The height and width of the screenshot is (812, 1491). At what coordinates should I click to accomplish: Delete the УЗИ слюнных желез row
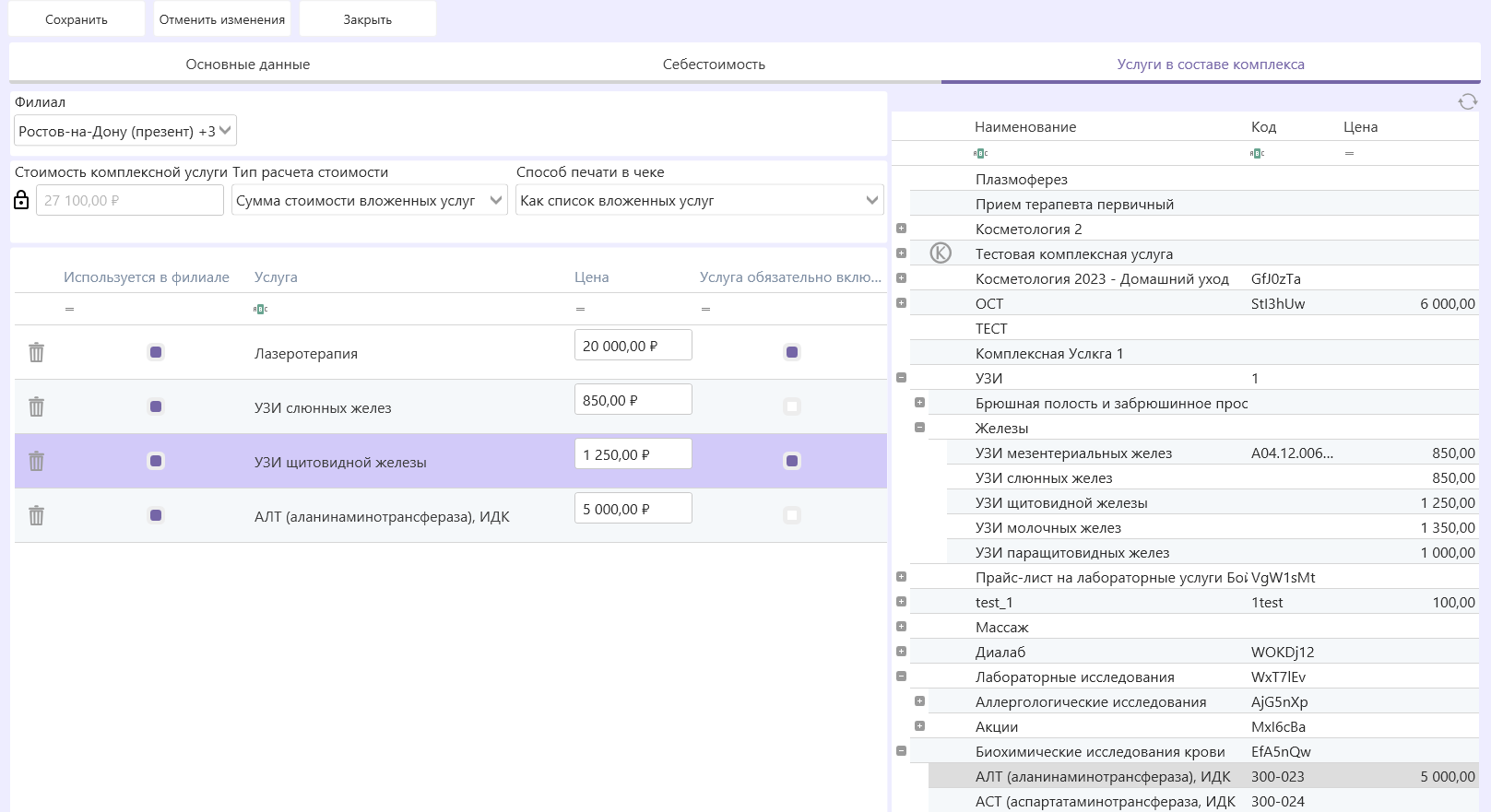tap(36, 406)
